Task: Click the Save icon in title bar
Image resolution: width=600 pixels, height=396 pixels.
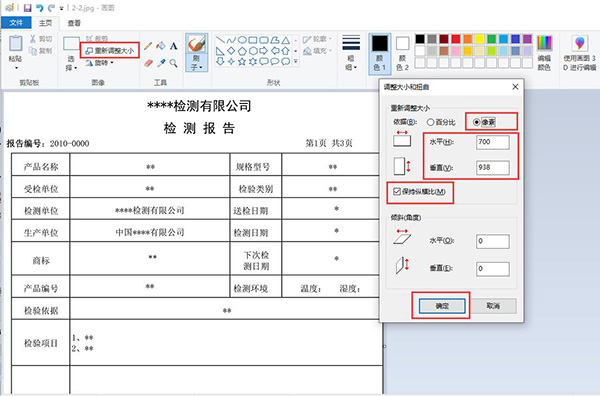Action: coord(27,8)
